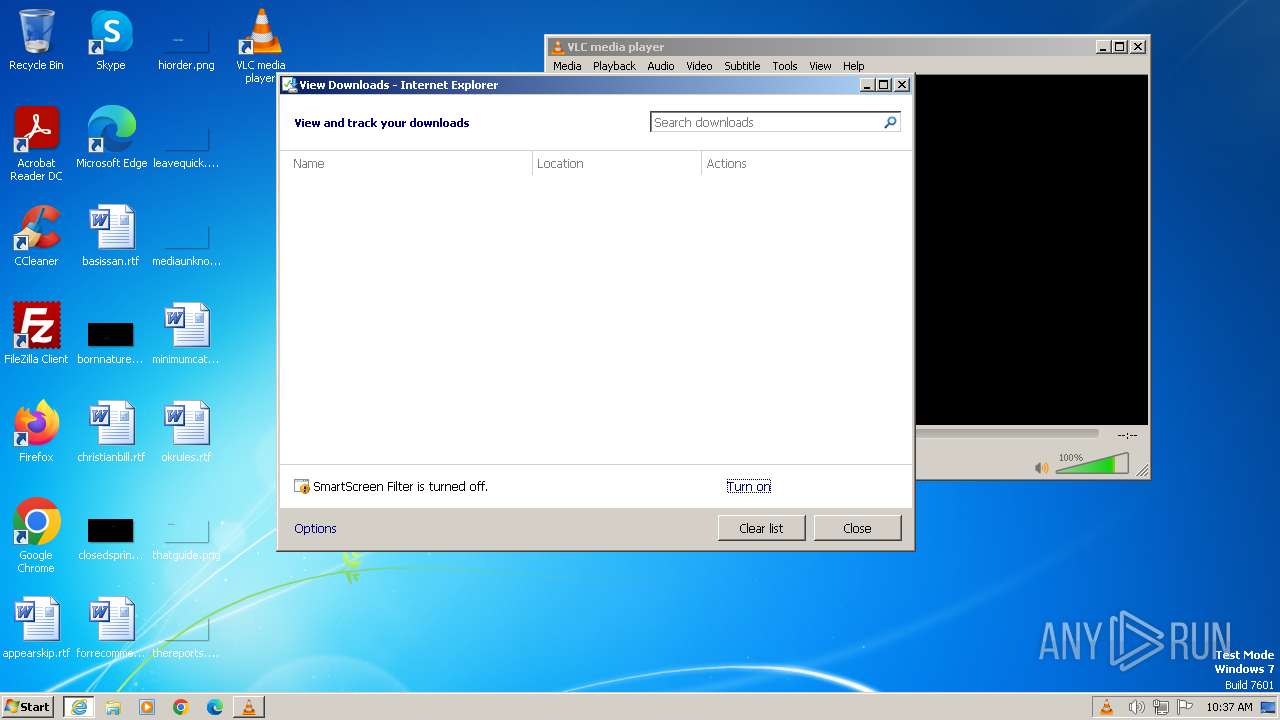Click the Edge icon in the taskbar
The image size is (1280, 720).
tap(215, 706)
